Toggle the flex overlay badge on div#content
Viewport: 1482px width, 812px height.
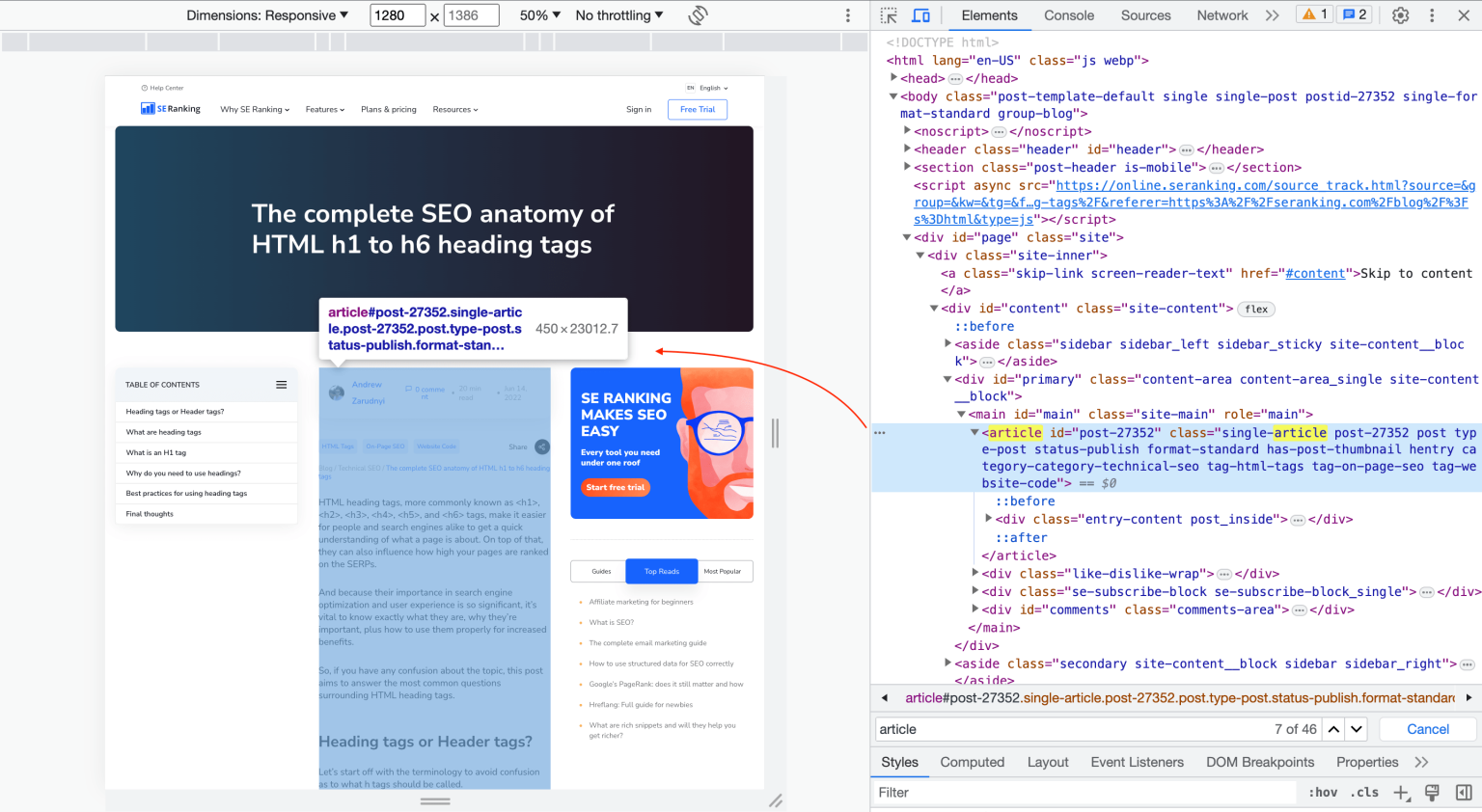[x=1255, y=309]
